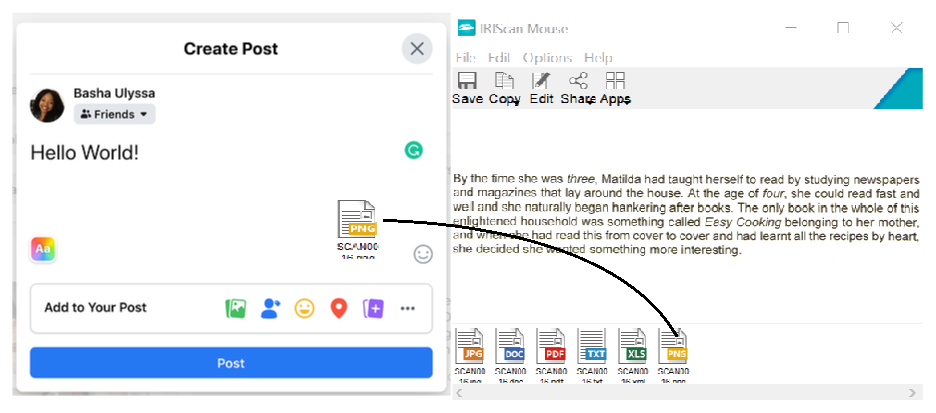Viewport: 936px width, 413px height.
Task: Click the Photo/Video icon in Add to Your Post
Action: pos(236,309)
